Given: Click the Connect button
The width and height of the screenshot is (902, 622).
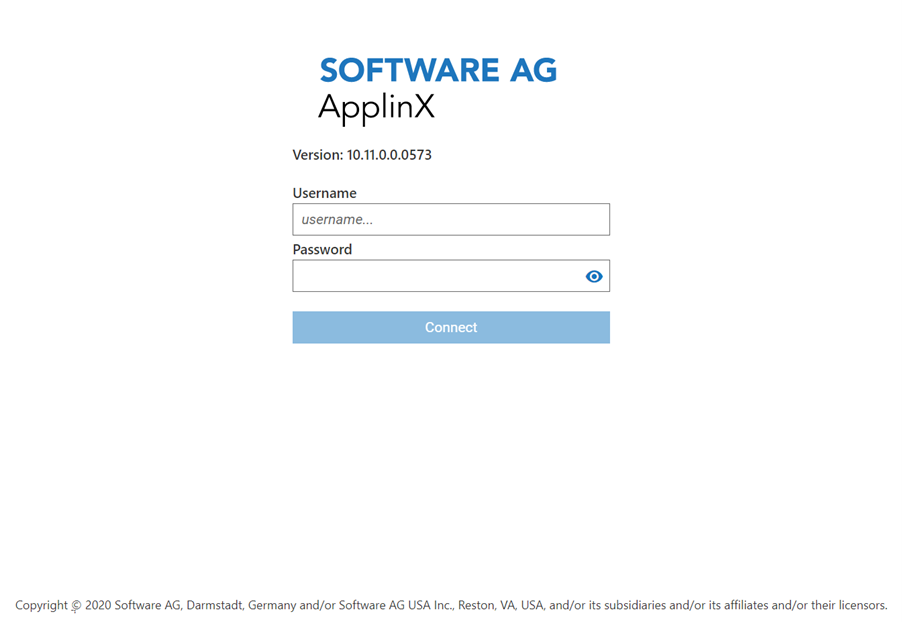Looking at the screenshot, I should pyautogui.click(x=451, y=327).
